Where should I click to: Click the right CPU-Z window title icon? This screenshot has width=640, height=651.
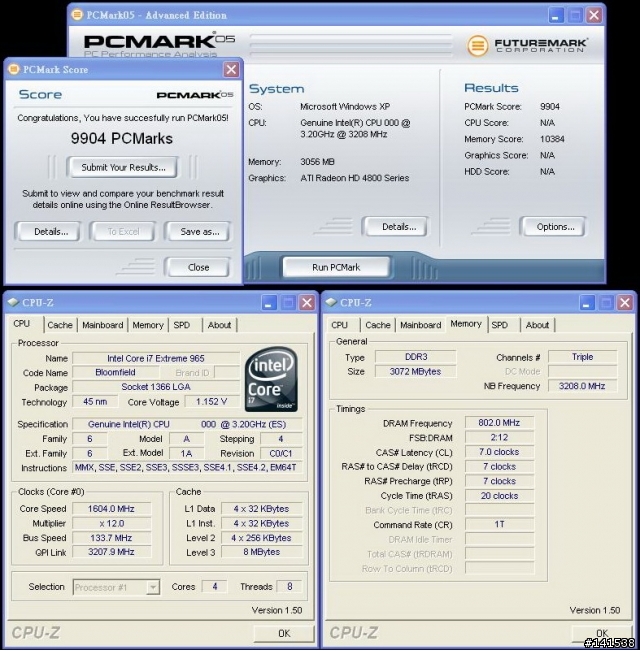(x=331, y=302)
